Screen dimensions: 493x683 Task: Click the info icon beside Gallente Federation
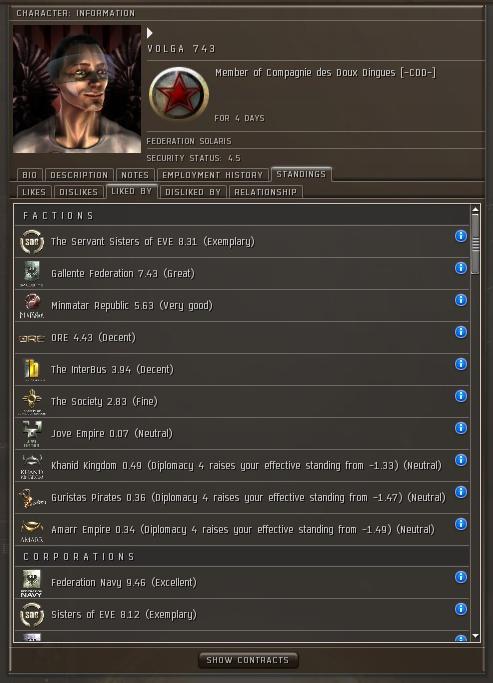click(461, 268)
